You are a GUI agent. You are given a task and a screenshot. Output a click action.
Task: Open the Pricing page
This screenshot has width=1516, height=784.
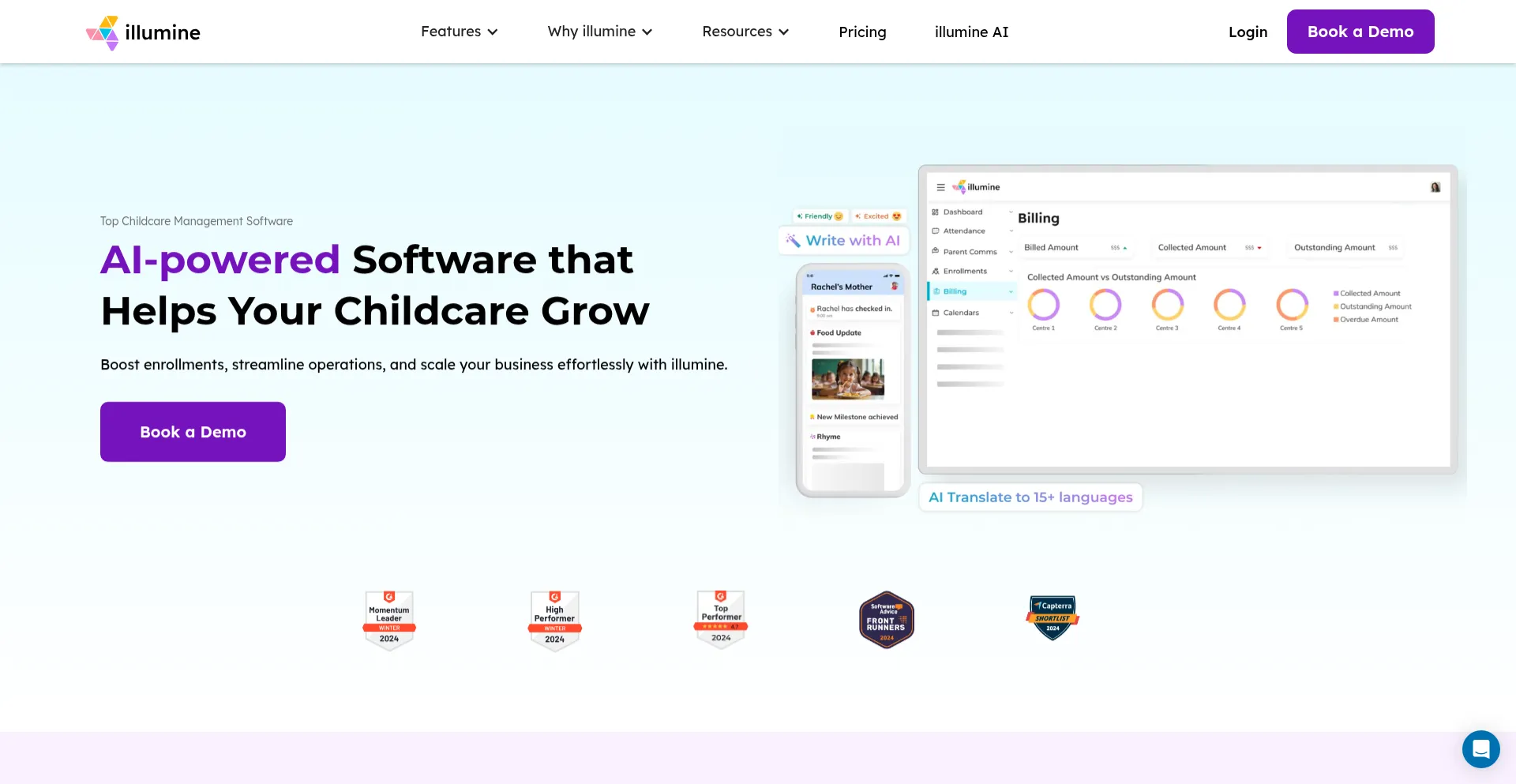pos(862,32)
